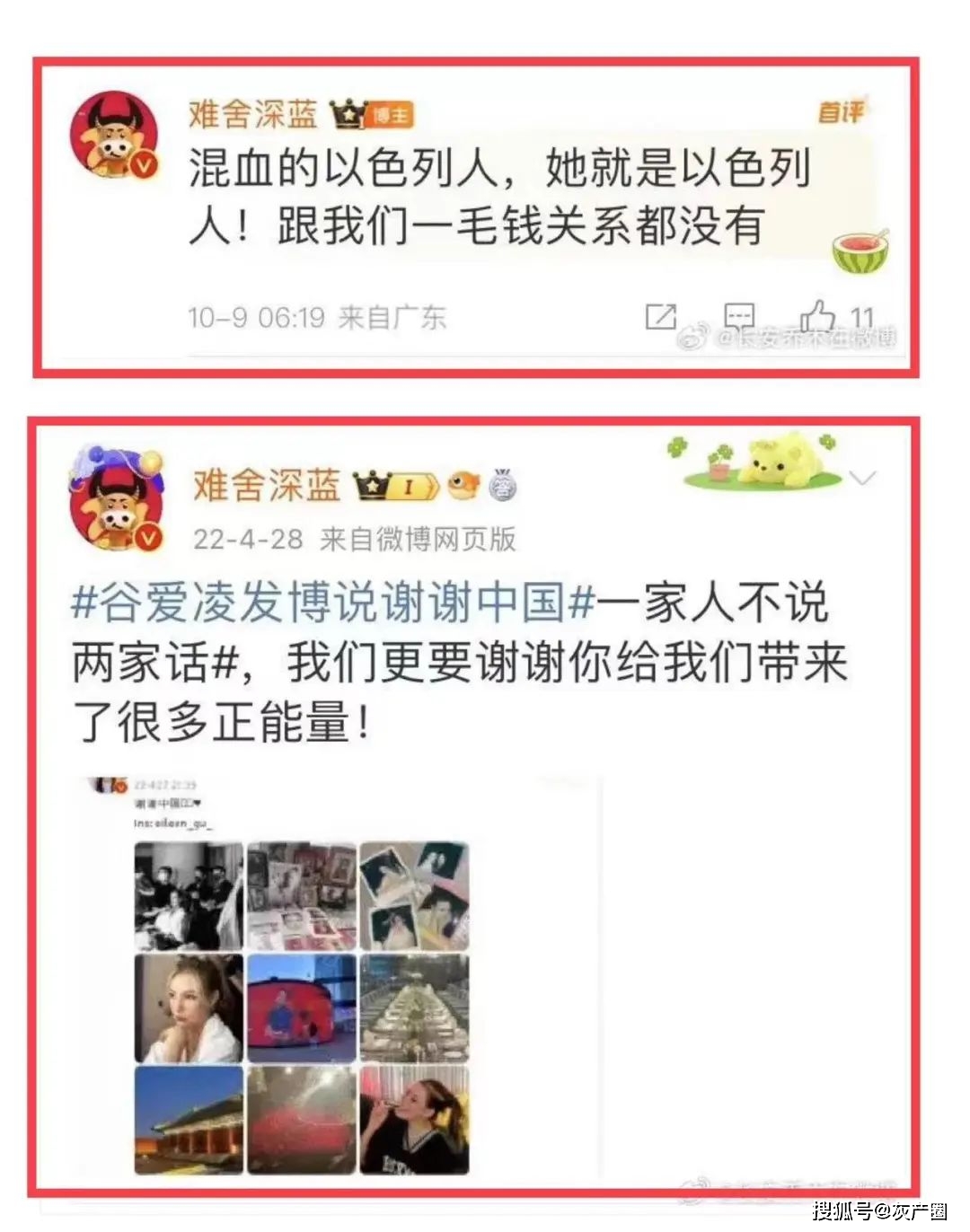This screenshot has width=970, height=1232.
Task: Click the 博主 author tag
Action: tap(389, 116)
